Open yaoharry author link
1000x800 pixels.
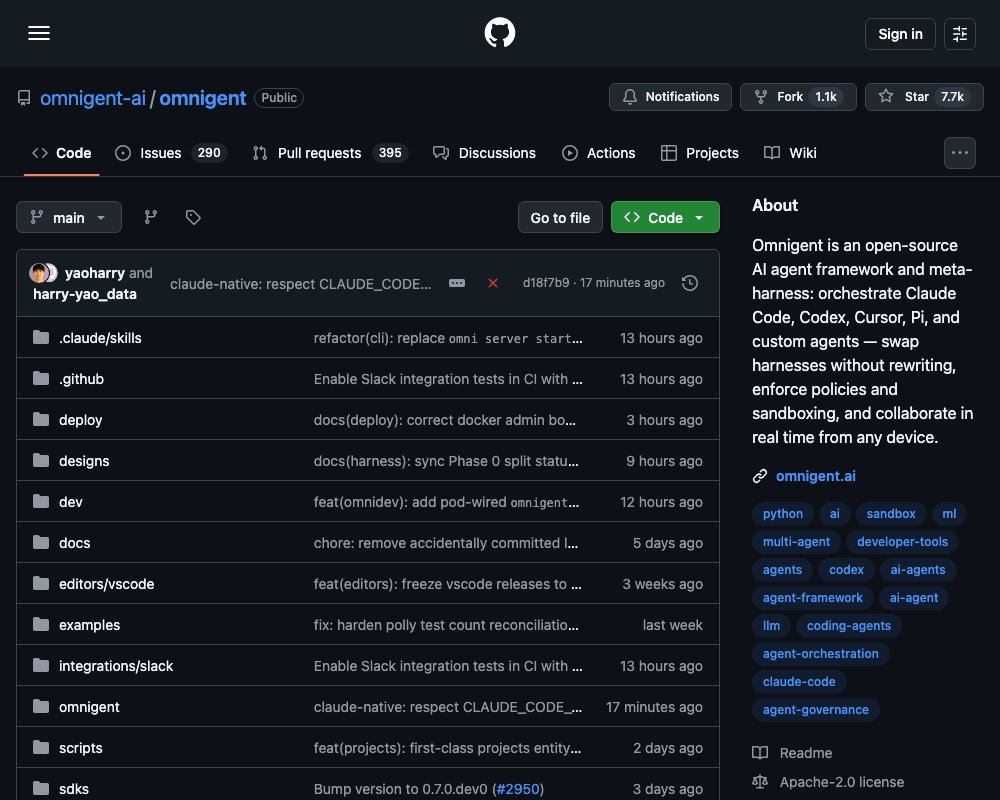(x=94, y=273)
